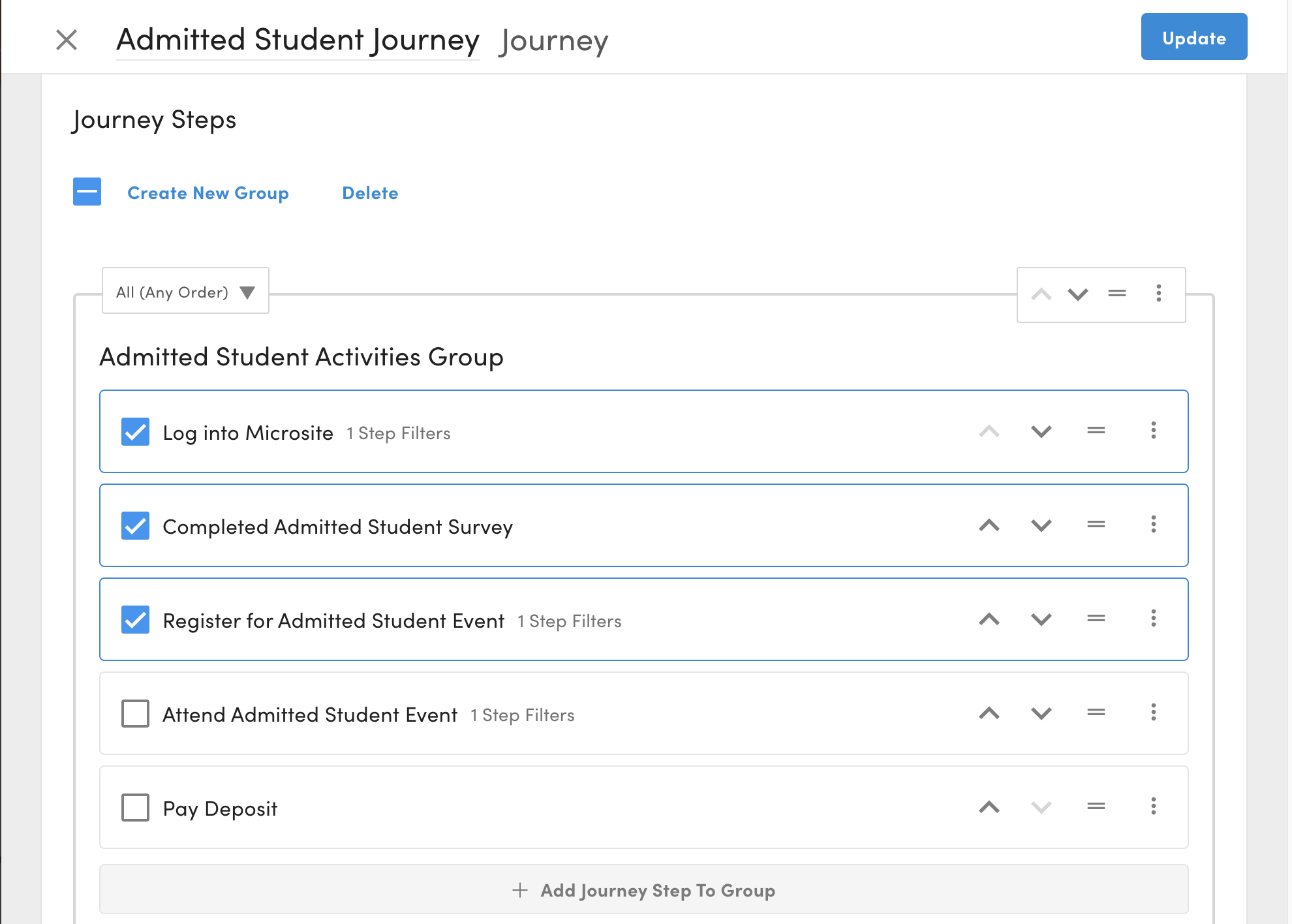Click Create New Group link

tap(208, 193)
